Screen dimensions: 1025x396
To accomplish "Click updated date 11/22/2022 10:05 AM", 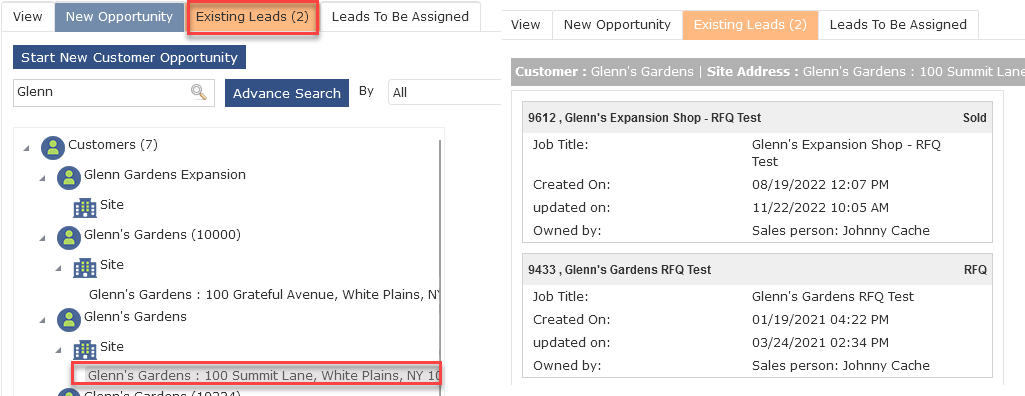I will [820, 208].
